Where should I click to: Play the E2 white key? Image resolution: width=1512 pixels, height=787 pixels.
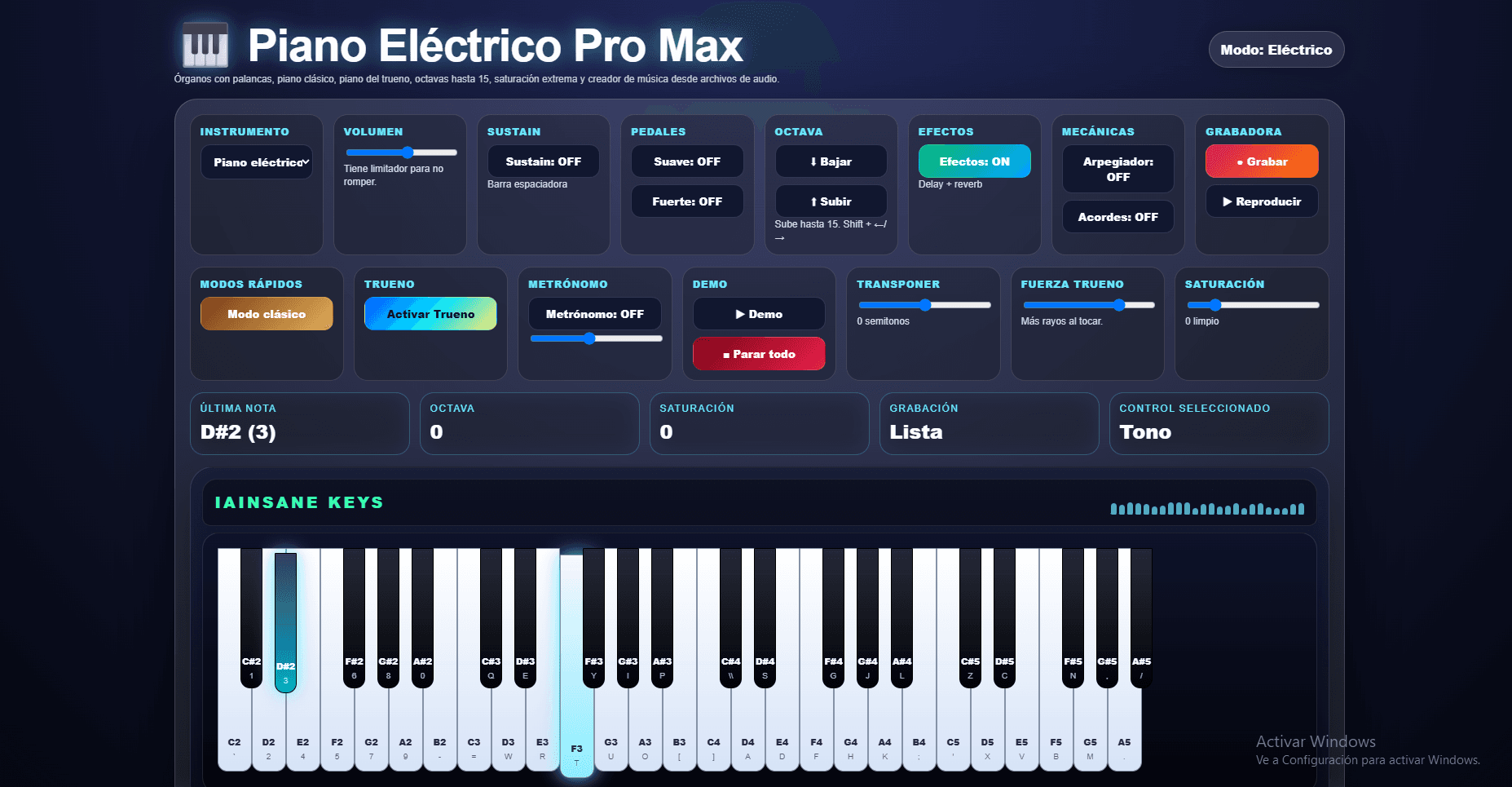[302, 730]
